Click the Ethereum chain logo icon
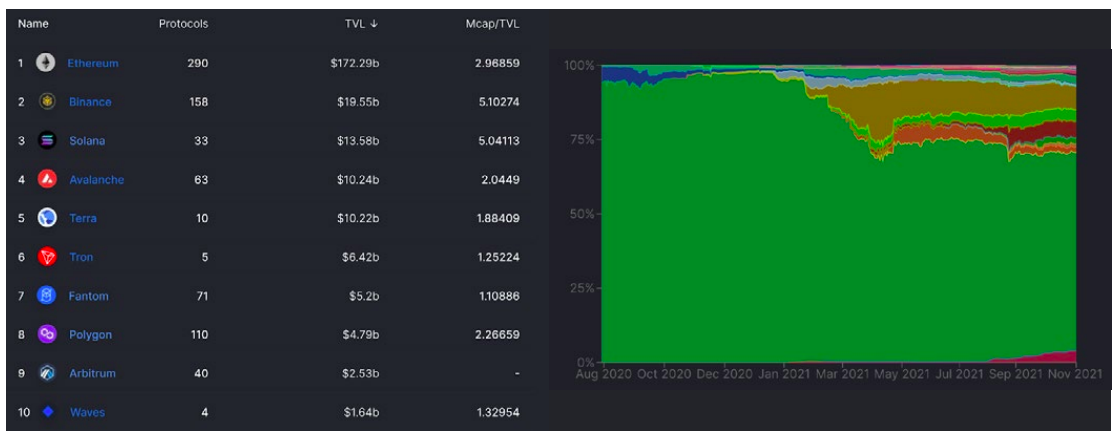Screen dimensions: 1117x438 click(47, 63)
